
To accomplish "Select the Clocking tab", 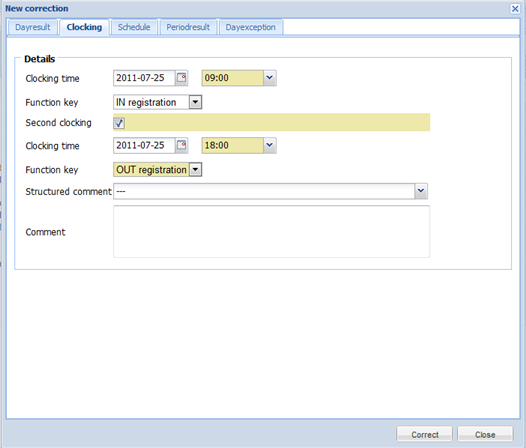I will coord(84,27).
